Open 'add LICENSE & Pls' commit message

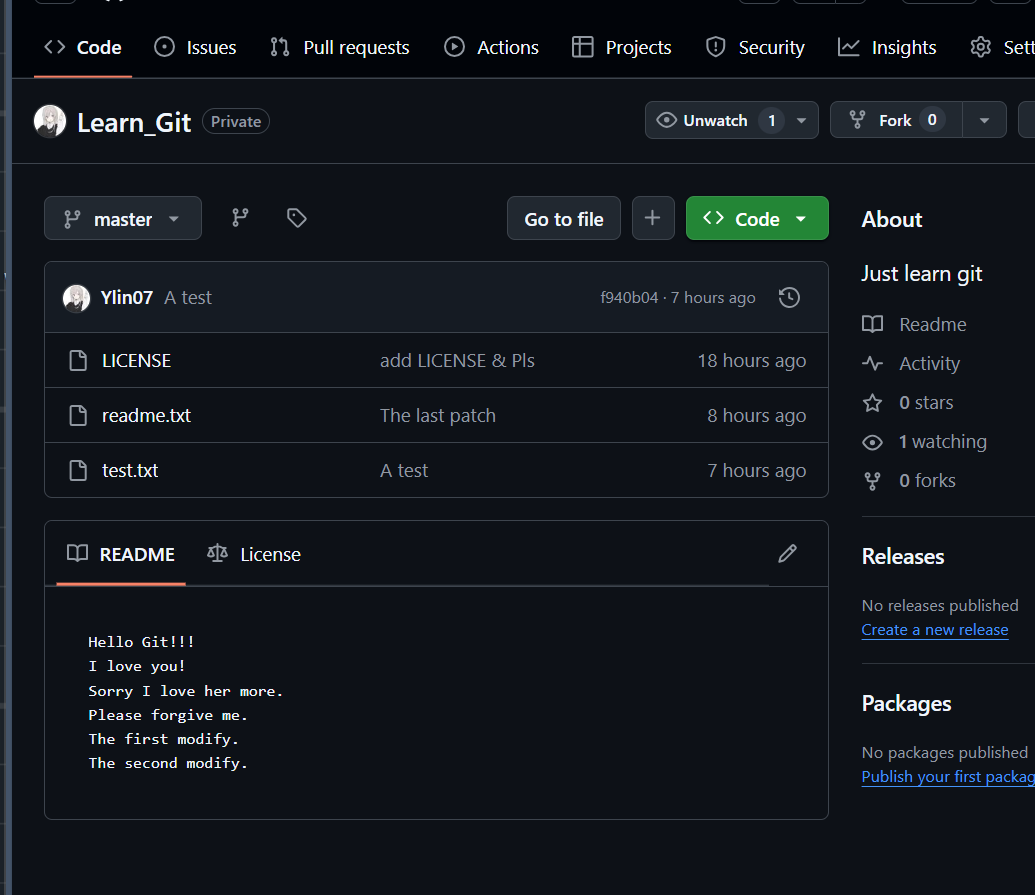[457, 360]
